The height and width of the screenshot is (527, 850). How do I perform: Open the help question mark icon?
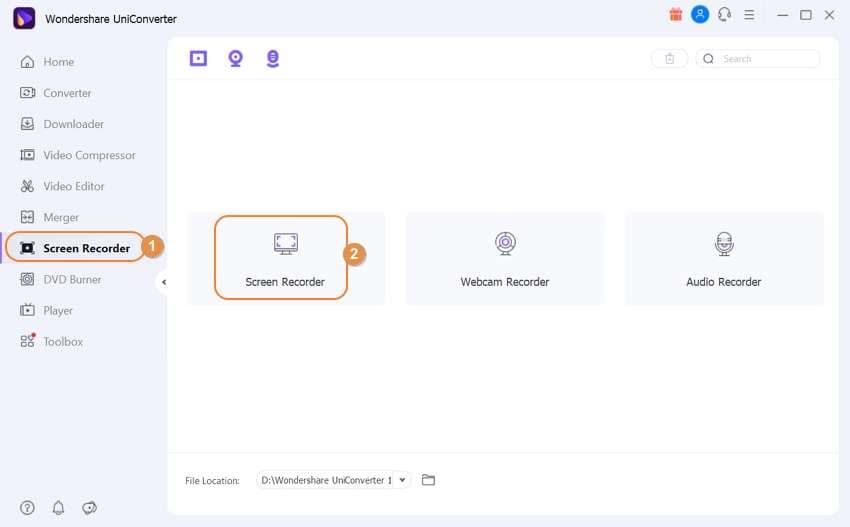pos(27,507)
